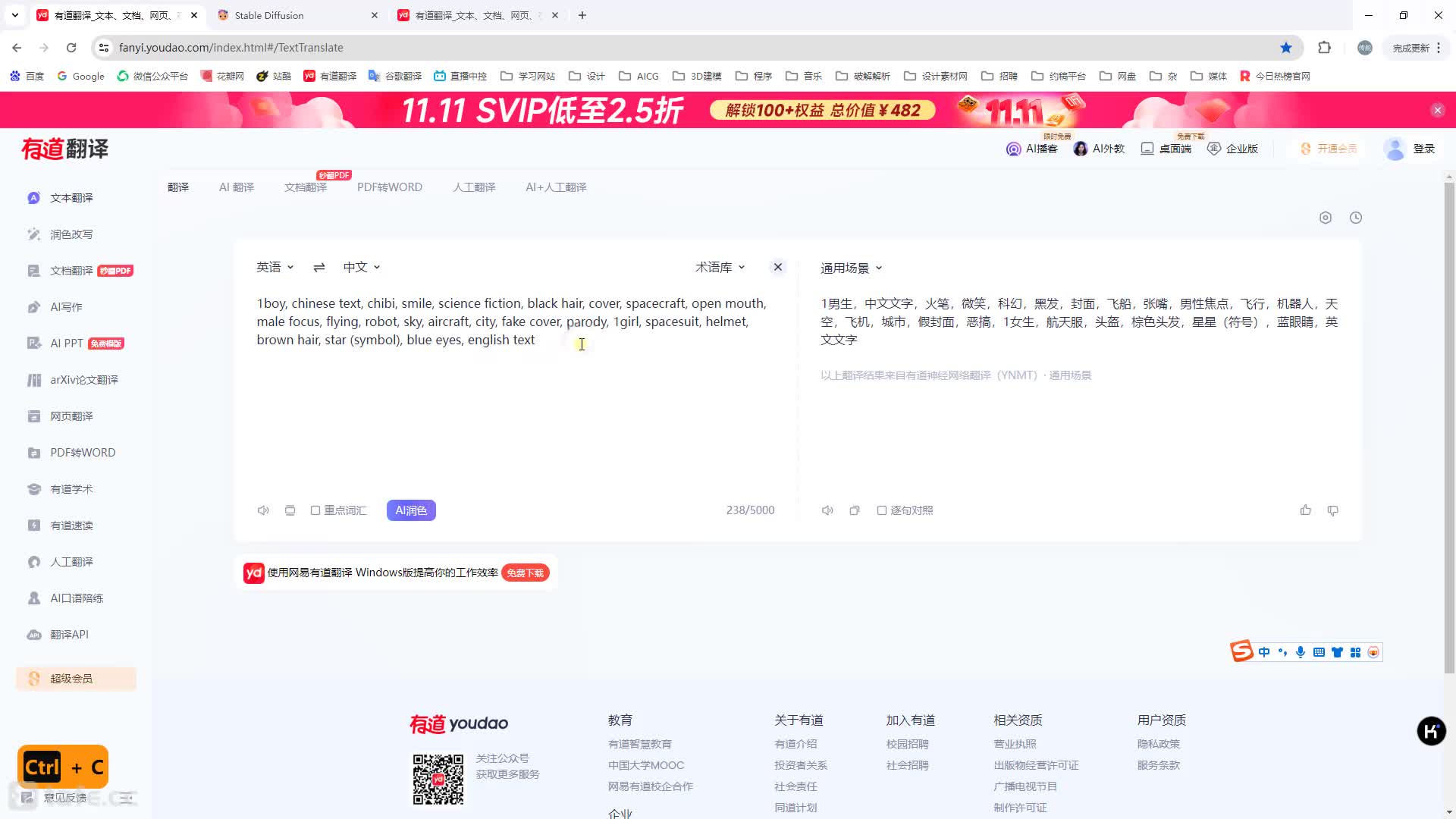Click 有道翻译 logo

point(65,149)
